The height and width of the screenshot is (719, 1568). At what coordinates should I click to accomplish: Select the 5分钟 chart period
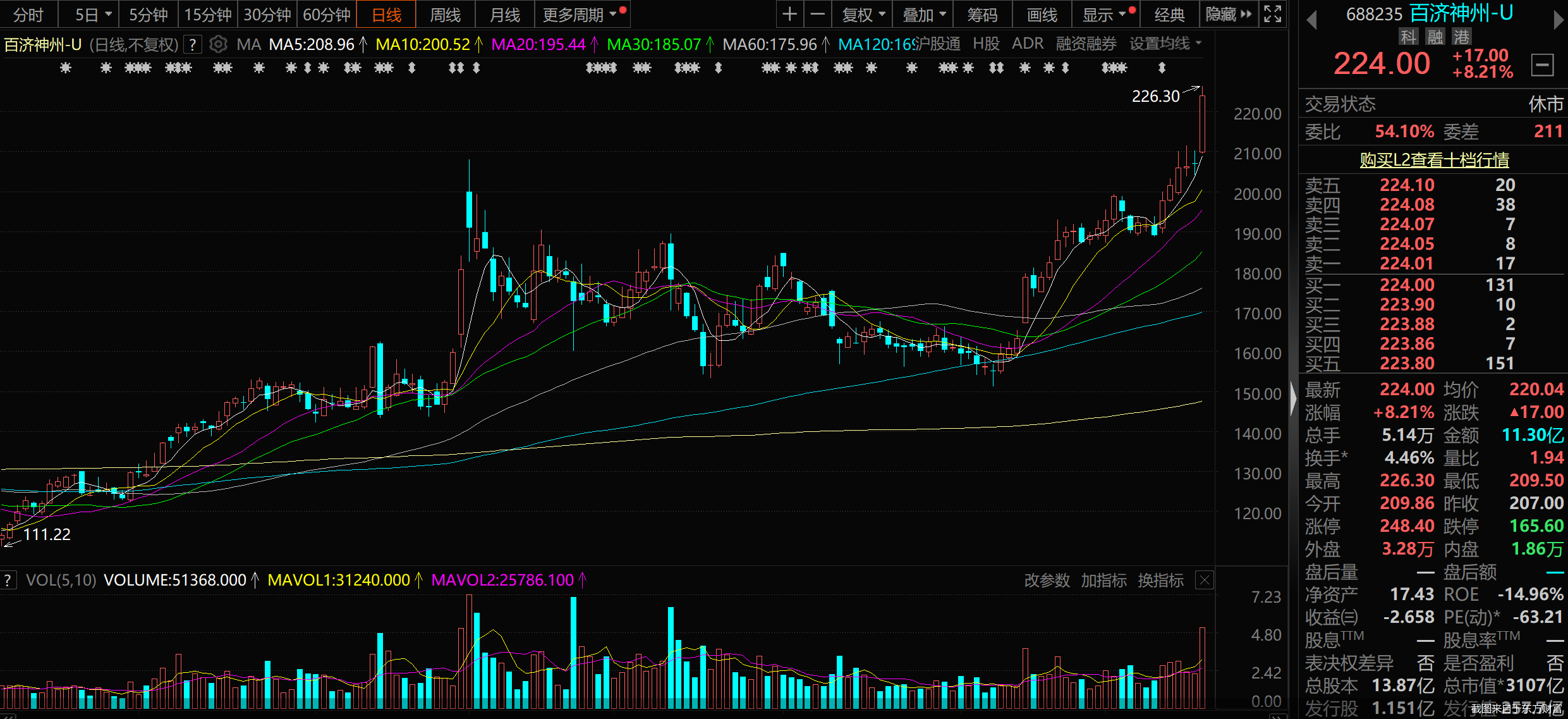[x=149, y=15]
